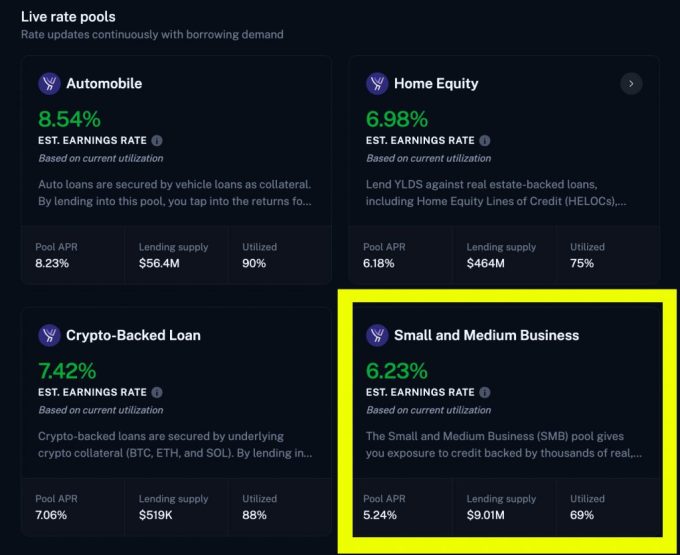Expand truncated Automobile pool description text
The height and width of the screenshot is (555, 680).
pos(175,193)
